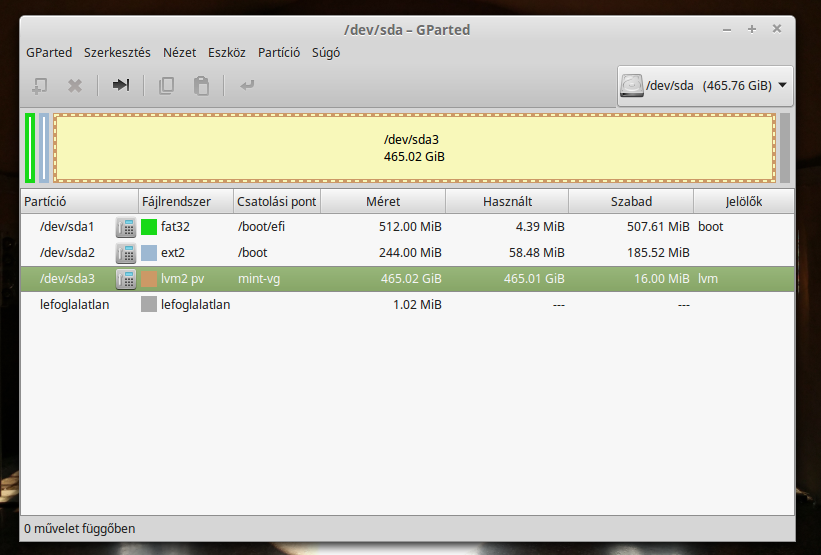Open the /dev/sda device dropdown
This screenshot has width=821, height=555.
point(705,86)
